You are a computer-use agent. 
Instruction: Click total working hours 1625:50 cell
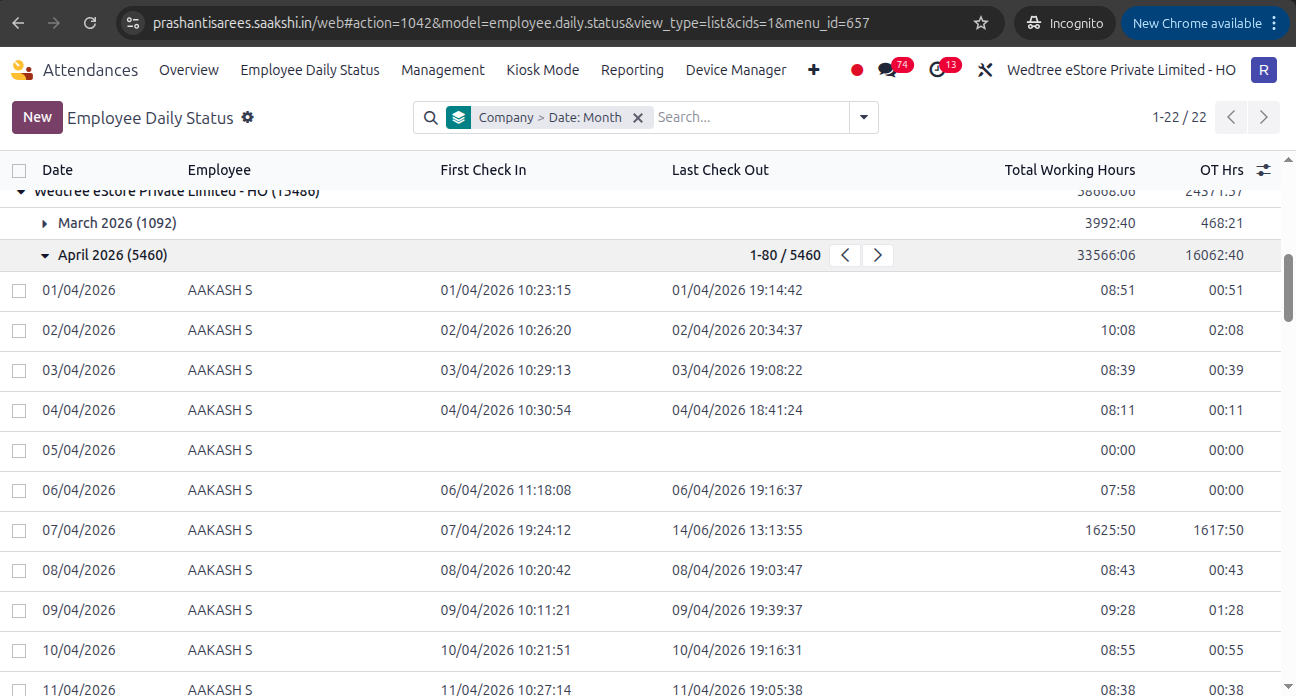point(1110,530)
